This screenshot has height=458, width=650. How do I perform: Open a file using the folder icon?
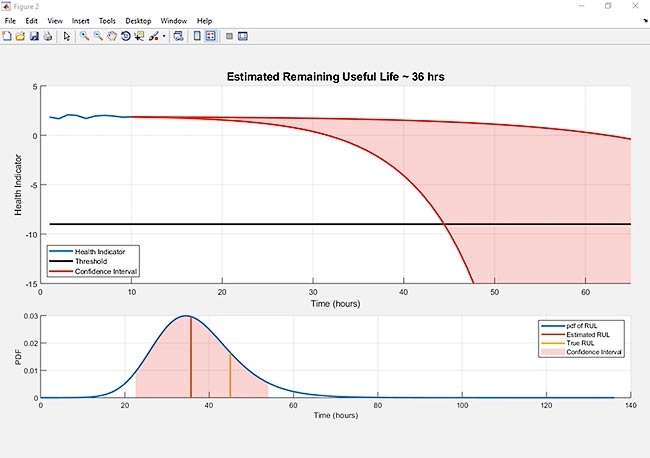pos(20,36)
